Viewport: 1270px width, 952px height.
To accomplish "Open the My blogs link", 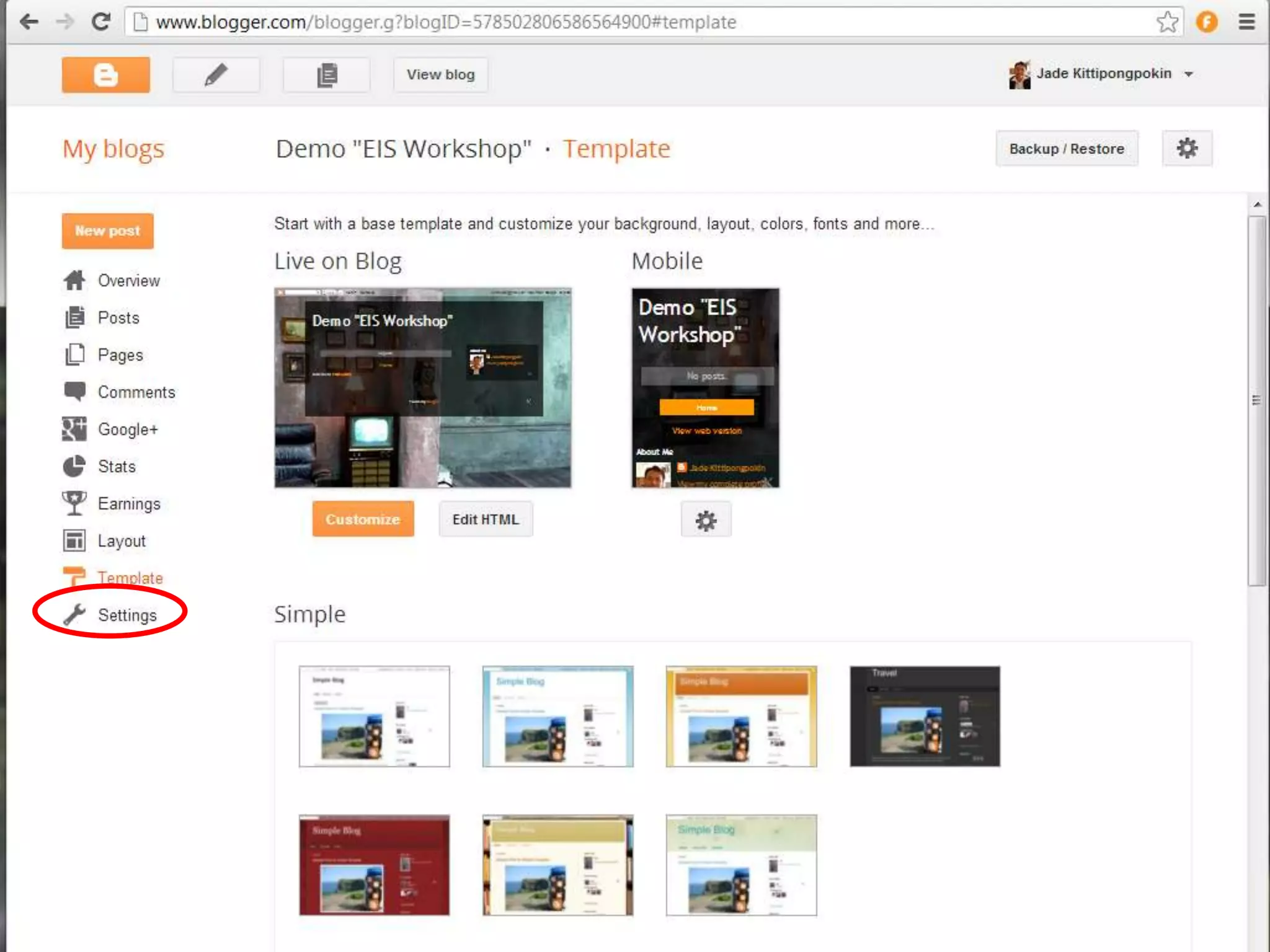I will [113, 149].
